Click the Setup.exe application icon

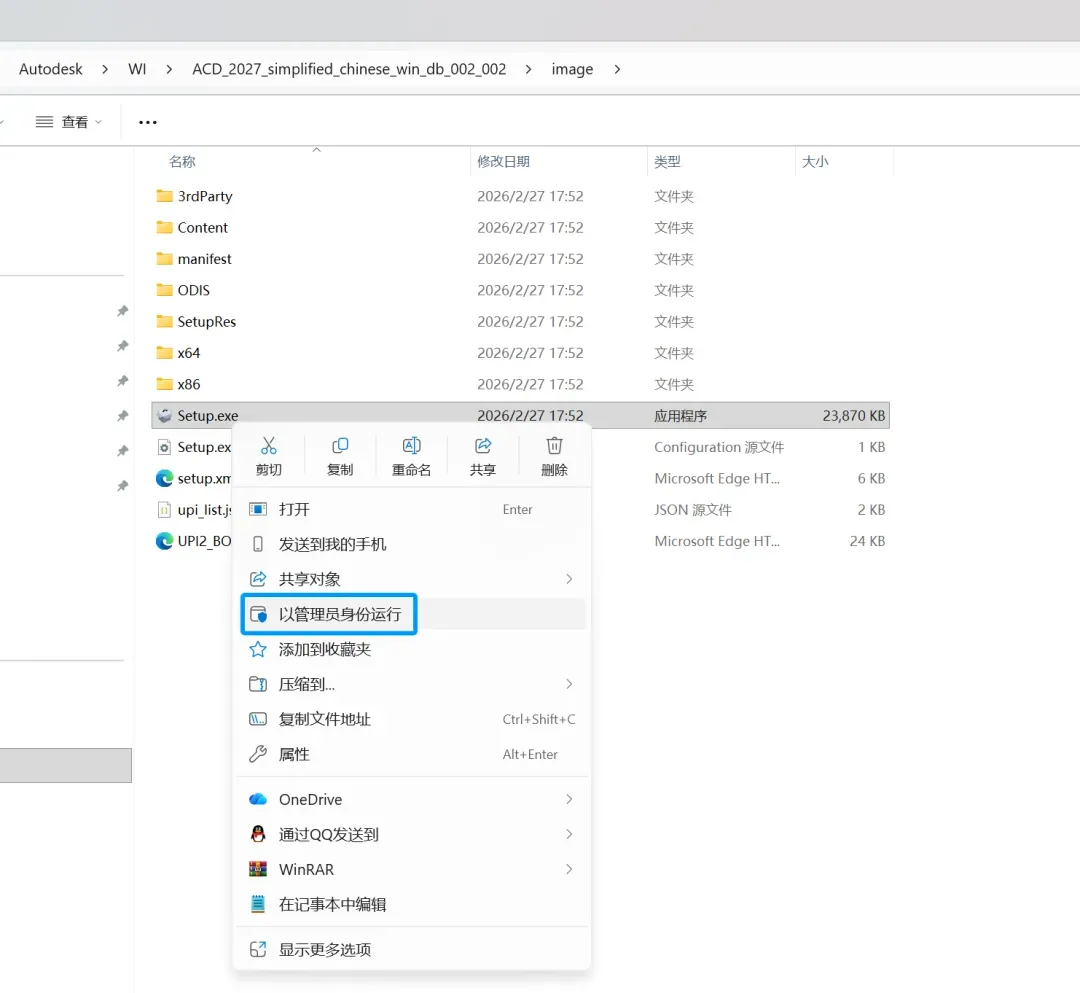(x=164, y=416)
